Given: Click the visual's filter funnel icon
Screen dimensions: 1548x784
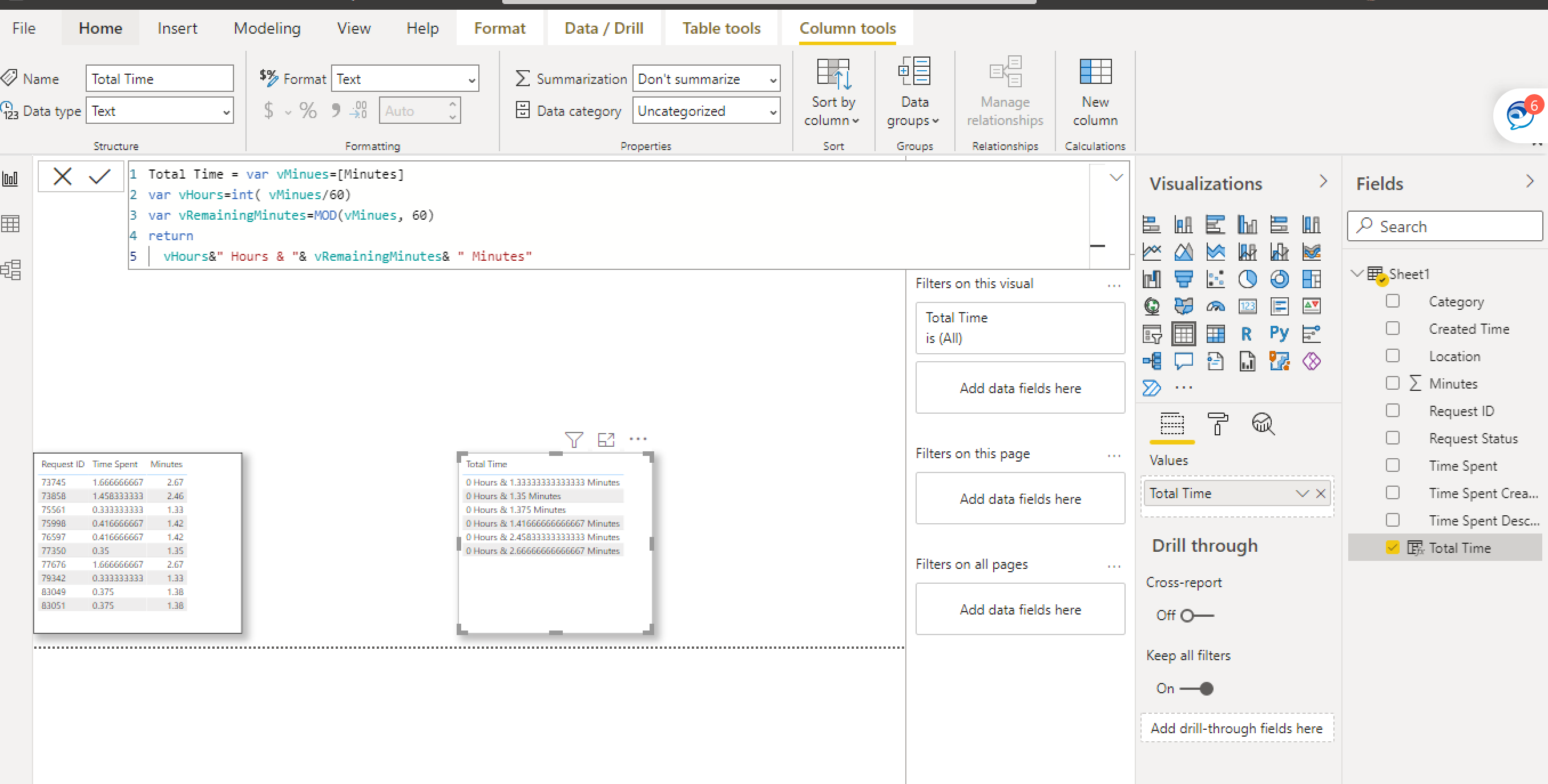Looking at the screenshot, I should (574, 440).
